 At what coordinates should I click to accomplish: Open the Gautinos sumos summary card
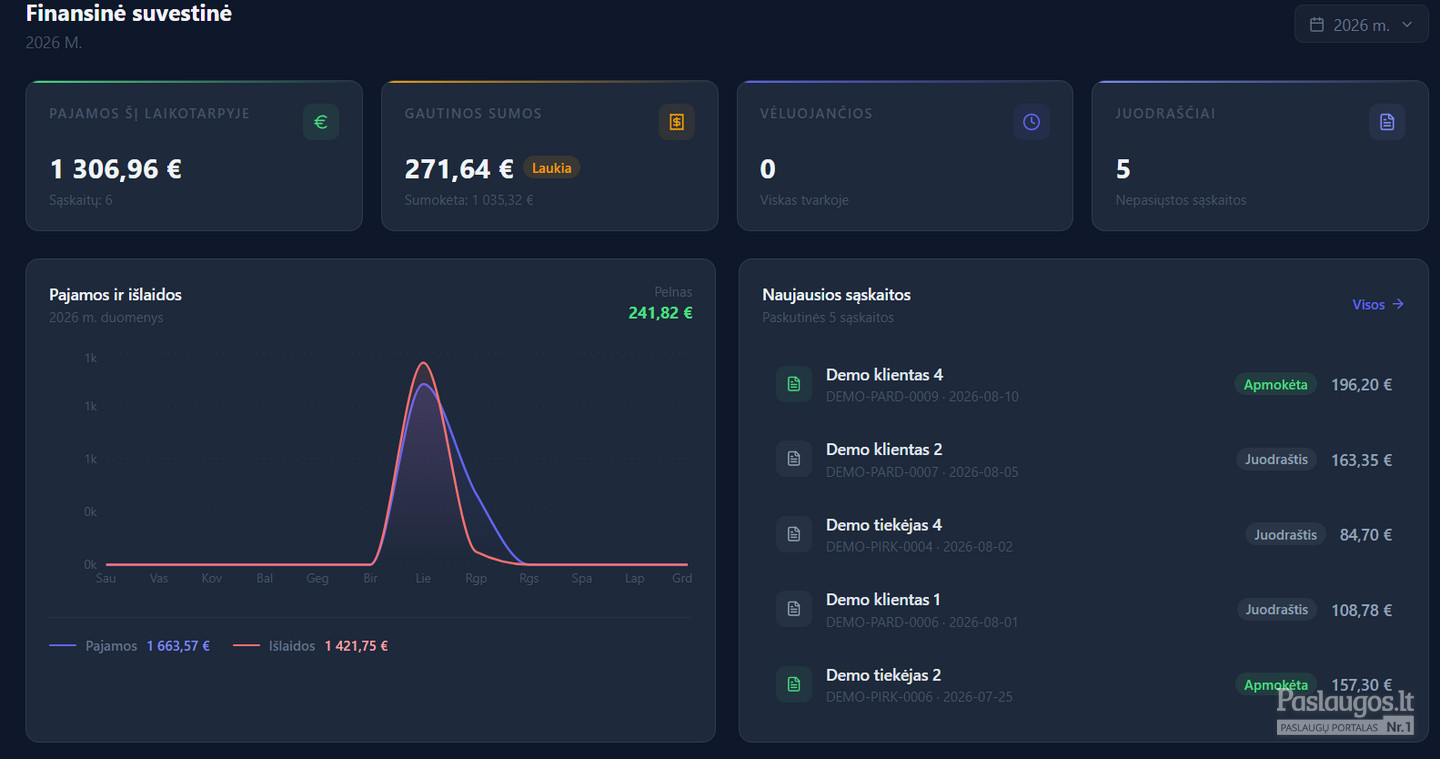click(x=550, y=156)
